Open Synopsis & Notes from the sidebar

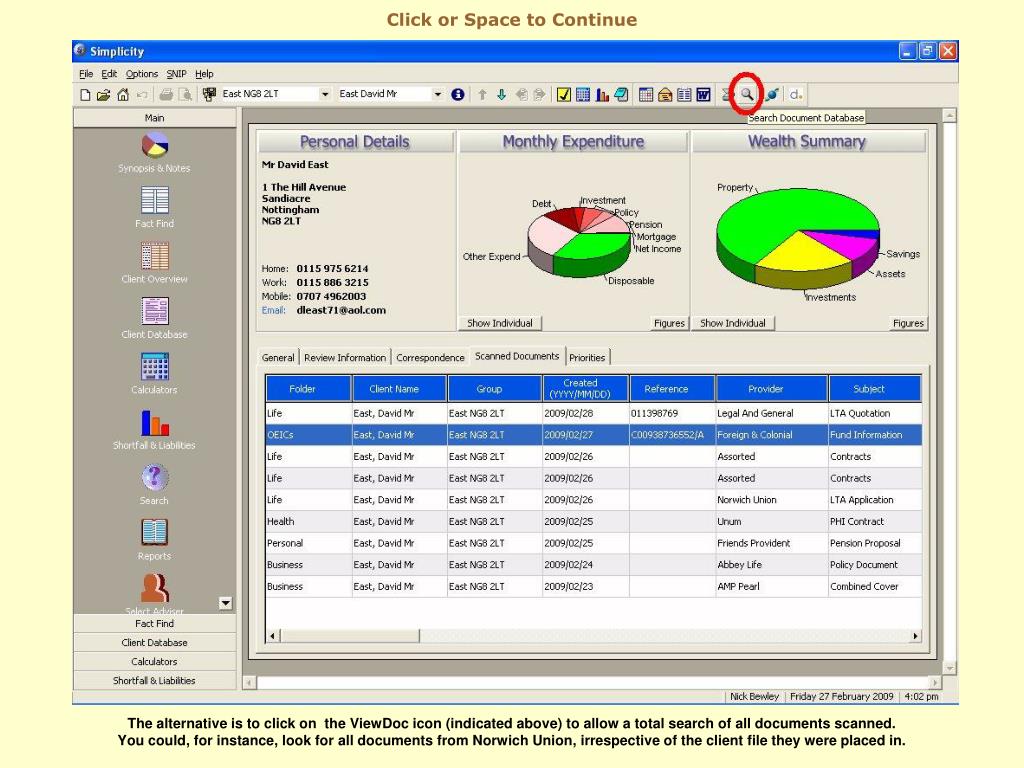pos(154,146)
